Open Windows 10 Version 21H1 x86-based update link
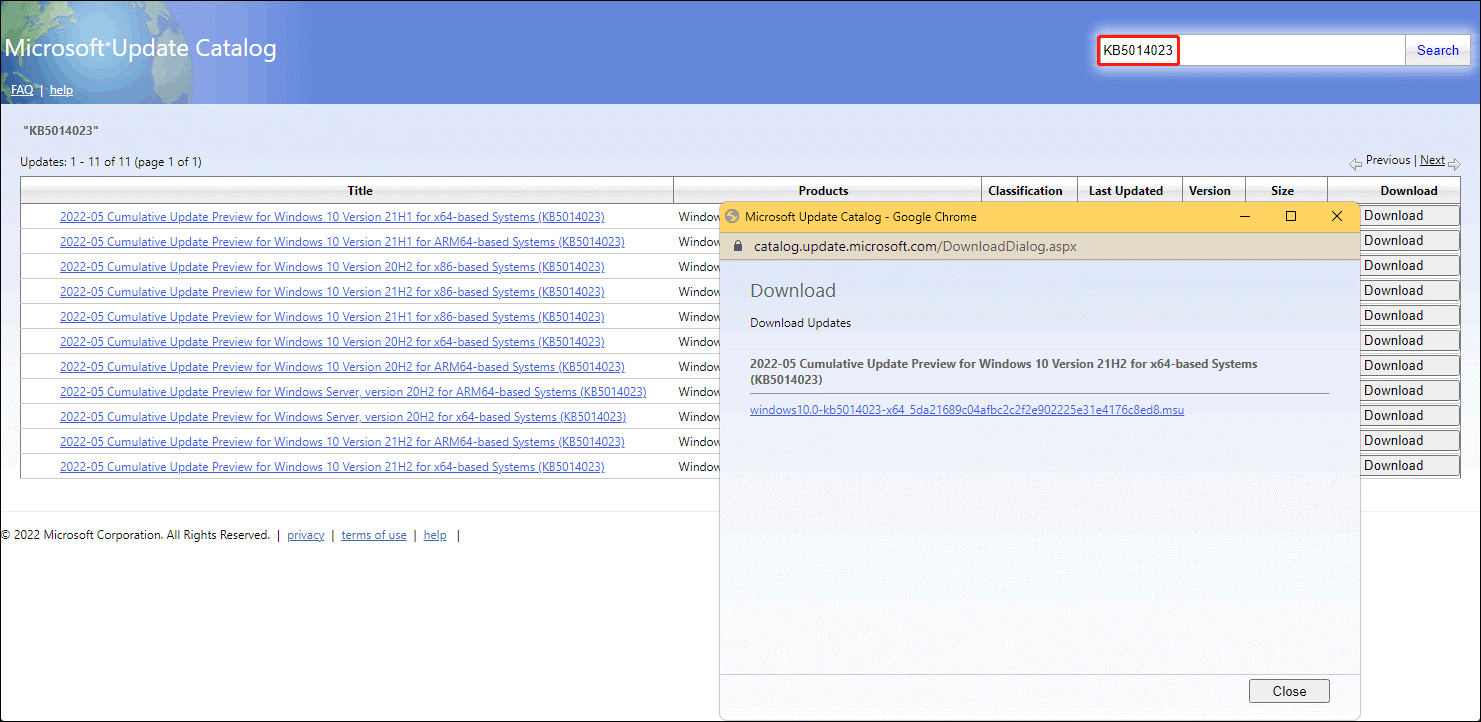This screenshot has height=722, width=1481. 332,317
